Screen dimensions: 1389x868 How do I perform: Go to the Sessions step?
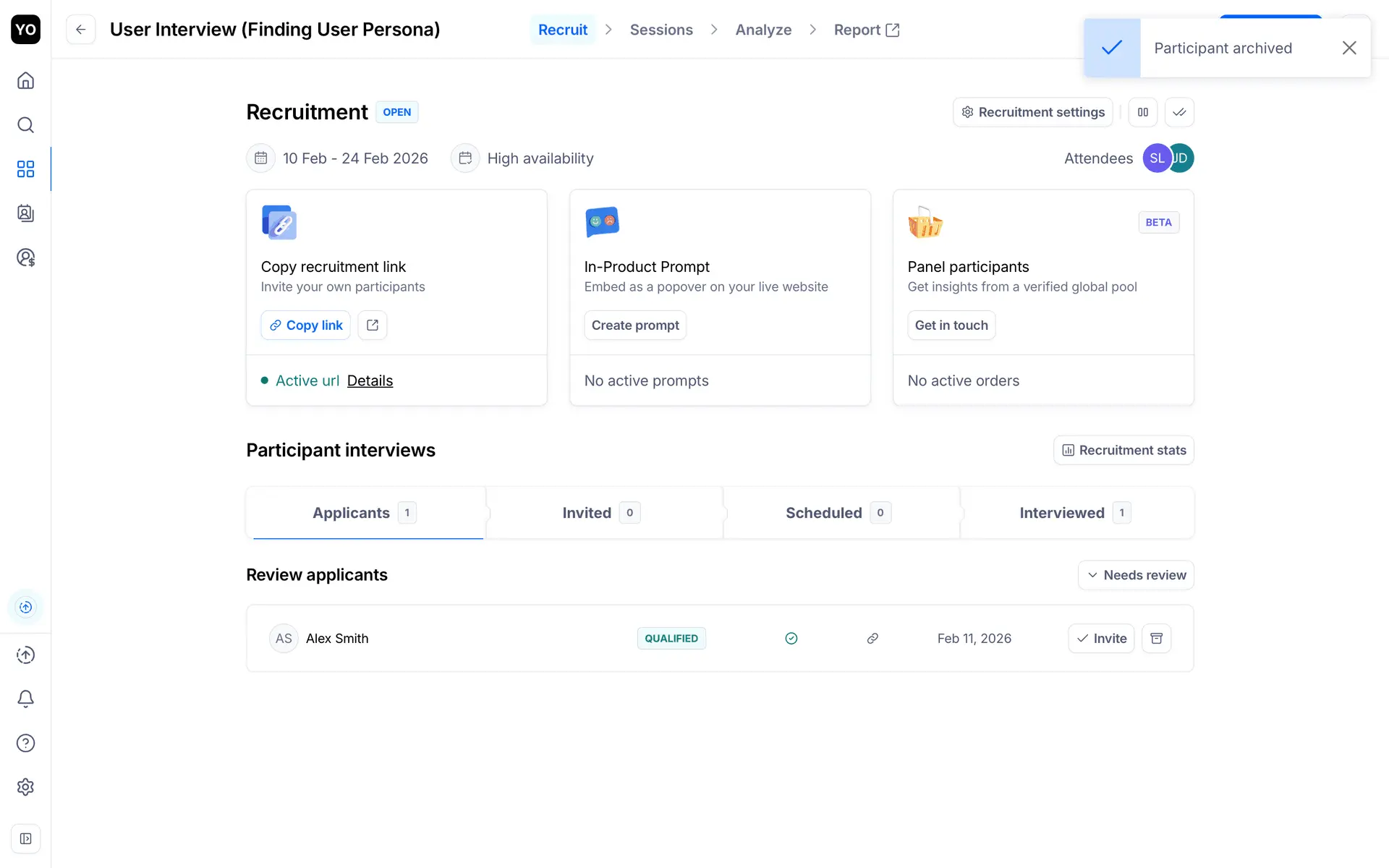pos(661,30)
